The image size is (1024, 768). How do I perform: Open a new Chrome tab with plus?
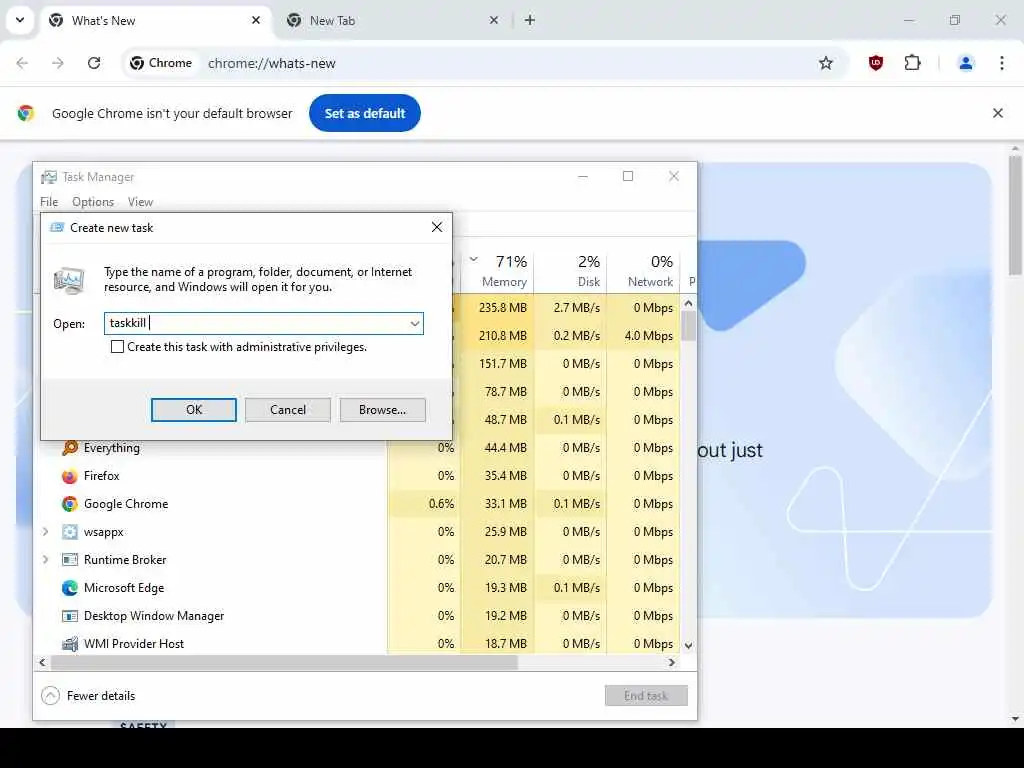[x=530, y=20]
